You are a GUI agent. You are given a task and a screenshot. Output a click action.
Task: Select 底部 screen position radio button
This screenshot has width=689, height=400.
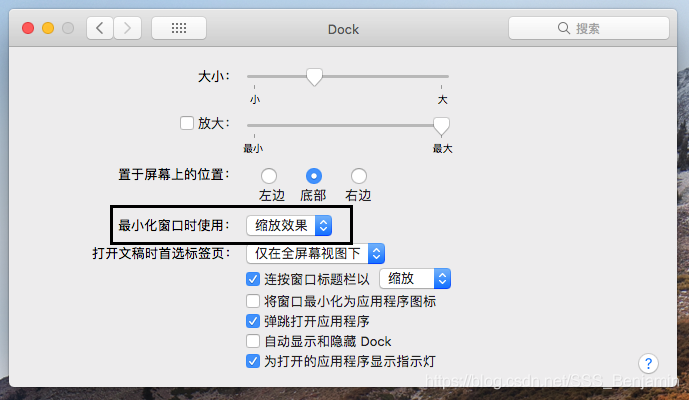[314, 176]
